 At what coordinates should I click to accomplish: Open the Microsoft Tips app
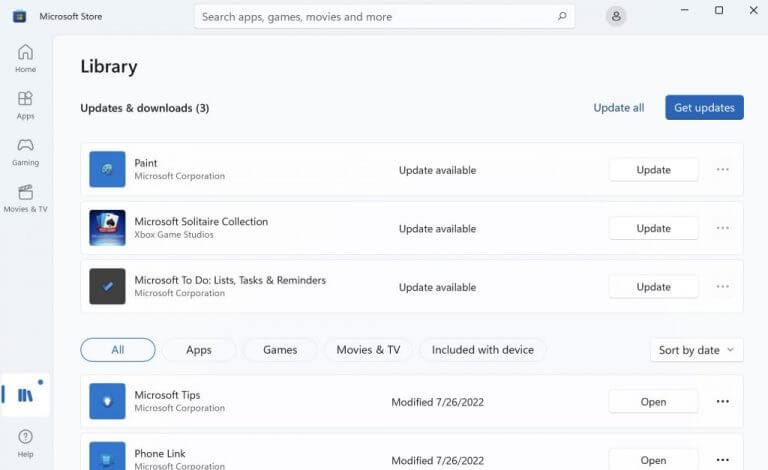click(653, 402)
